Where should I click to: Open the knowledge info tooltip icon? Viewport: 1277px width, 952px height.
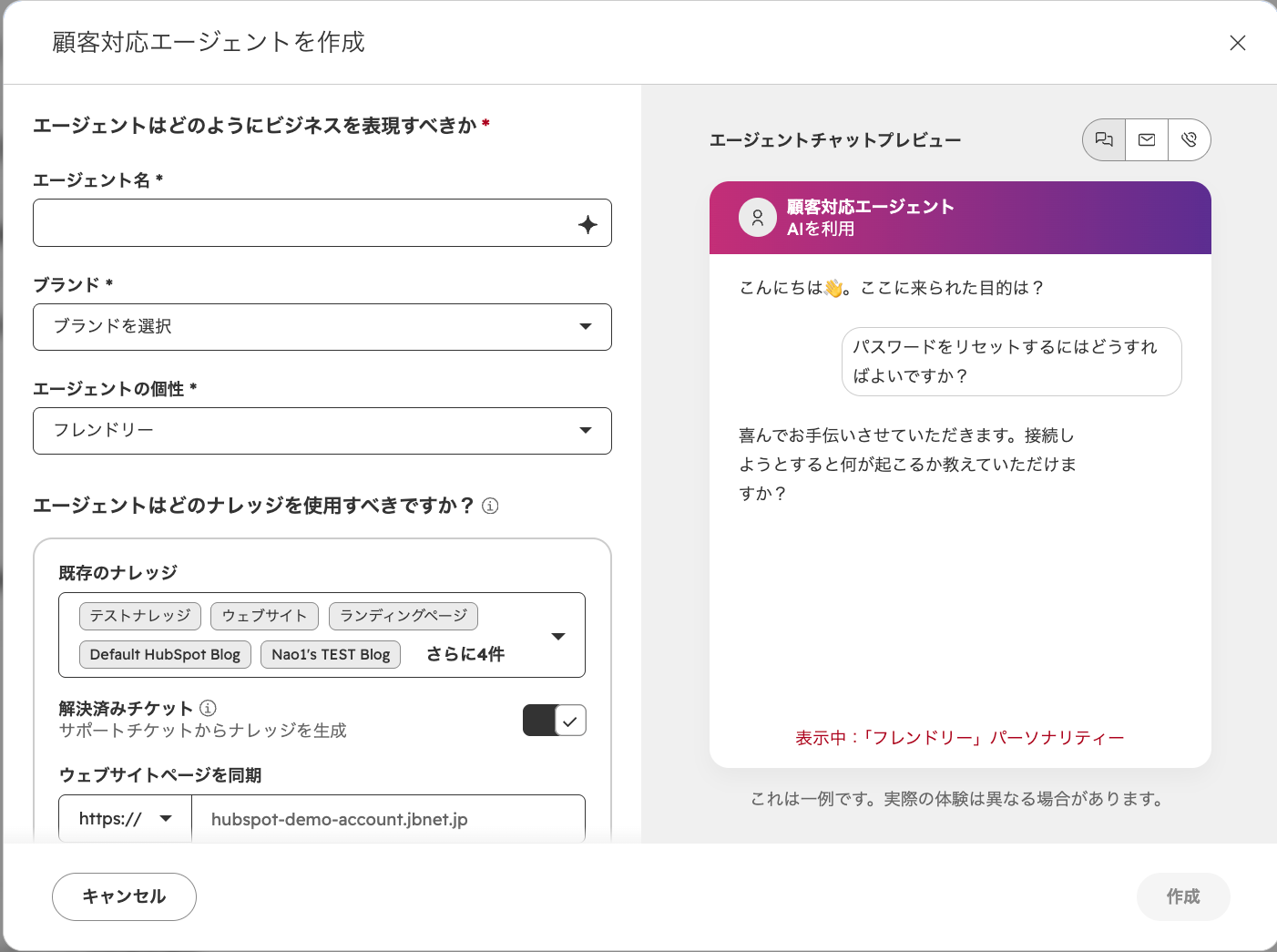click(490, 506)
